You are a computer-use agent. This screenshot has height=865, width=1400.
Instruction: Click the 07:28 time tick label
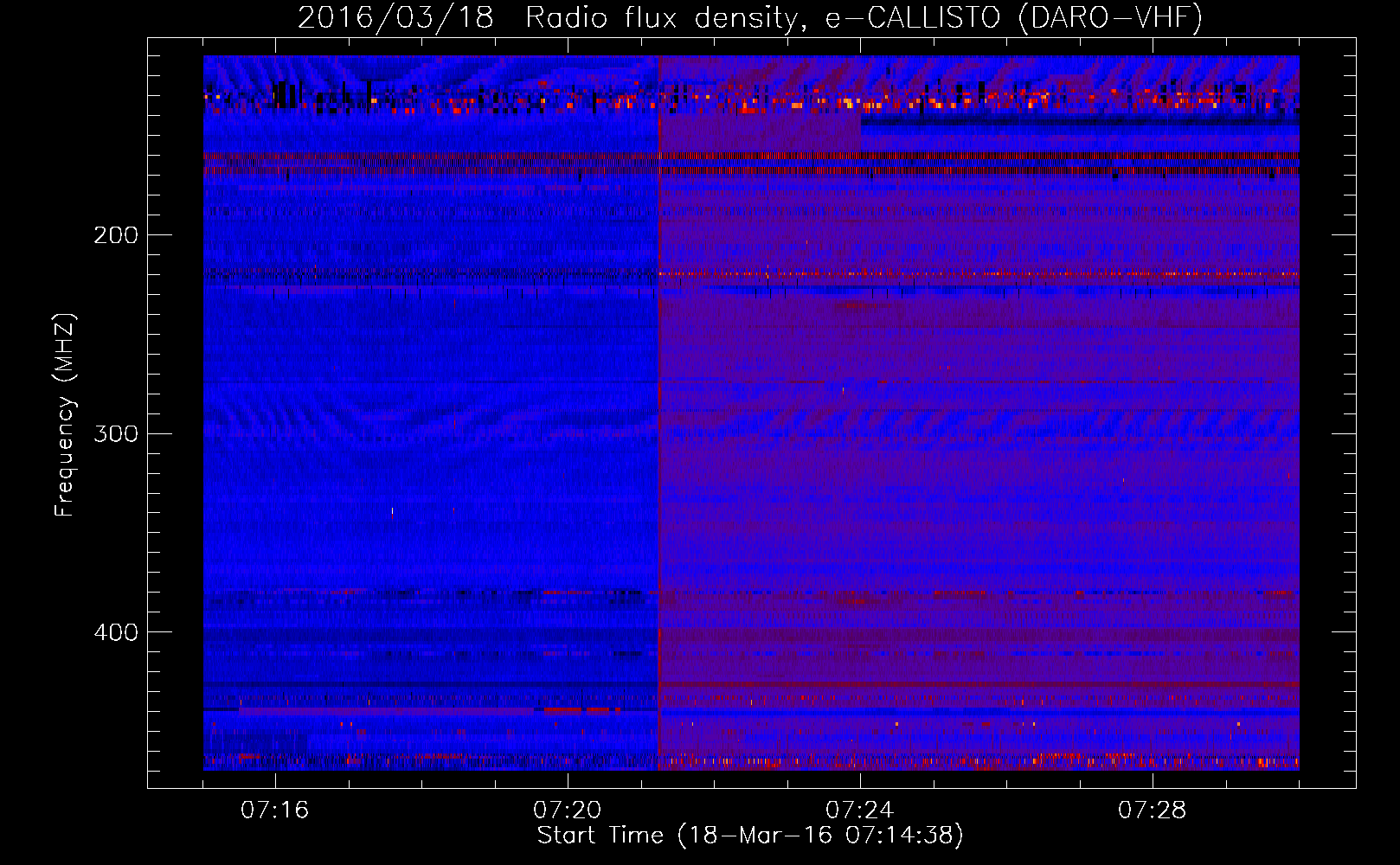click(1153, 811)
